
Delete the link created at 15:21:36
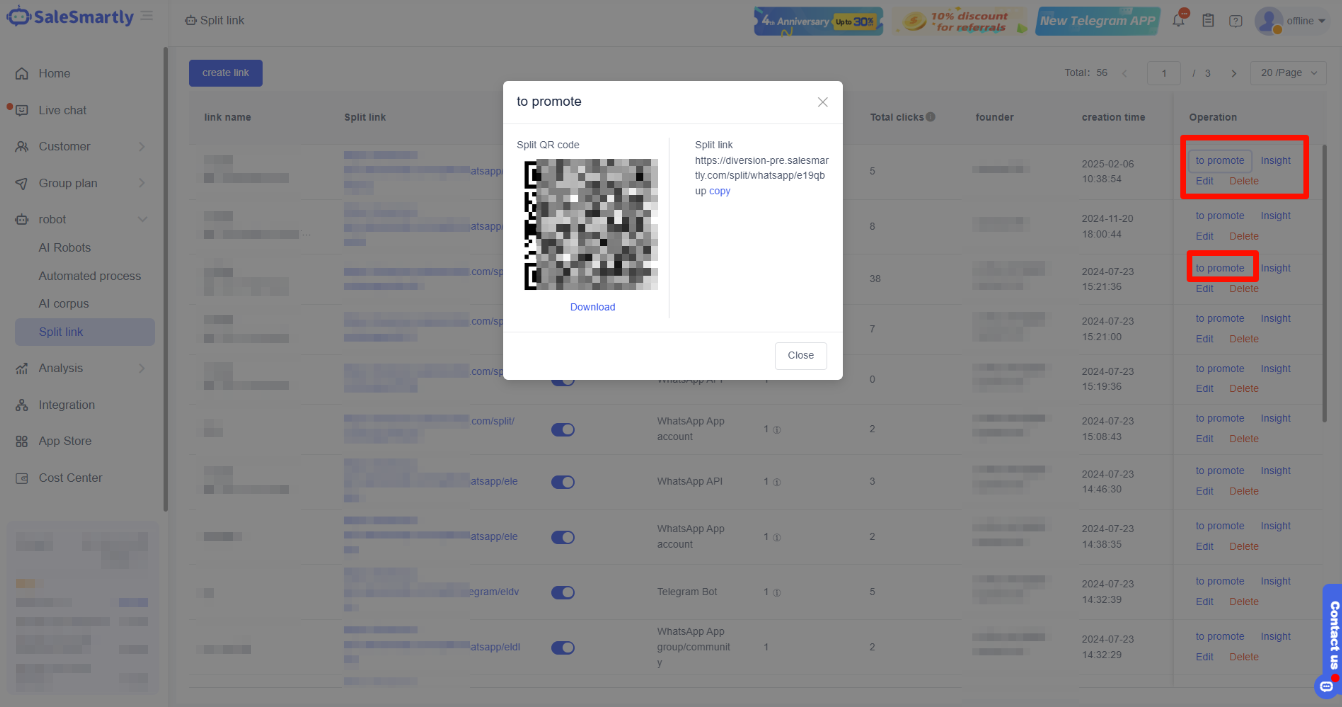[1244, 289]
